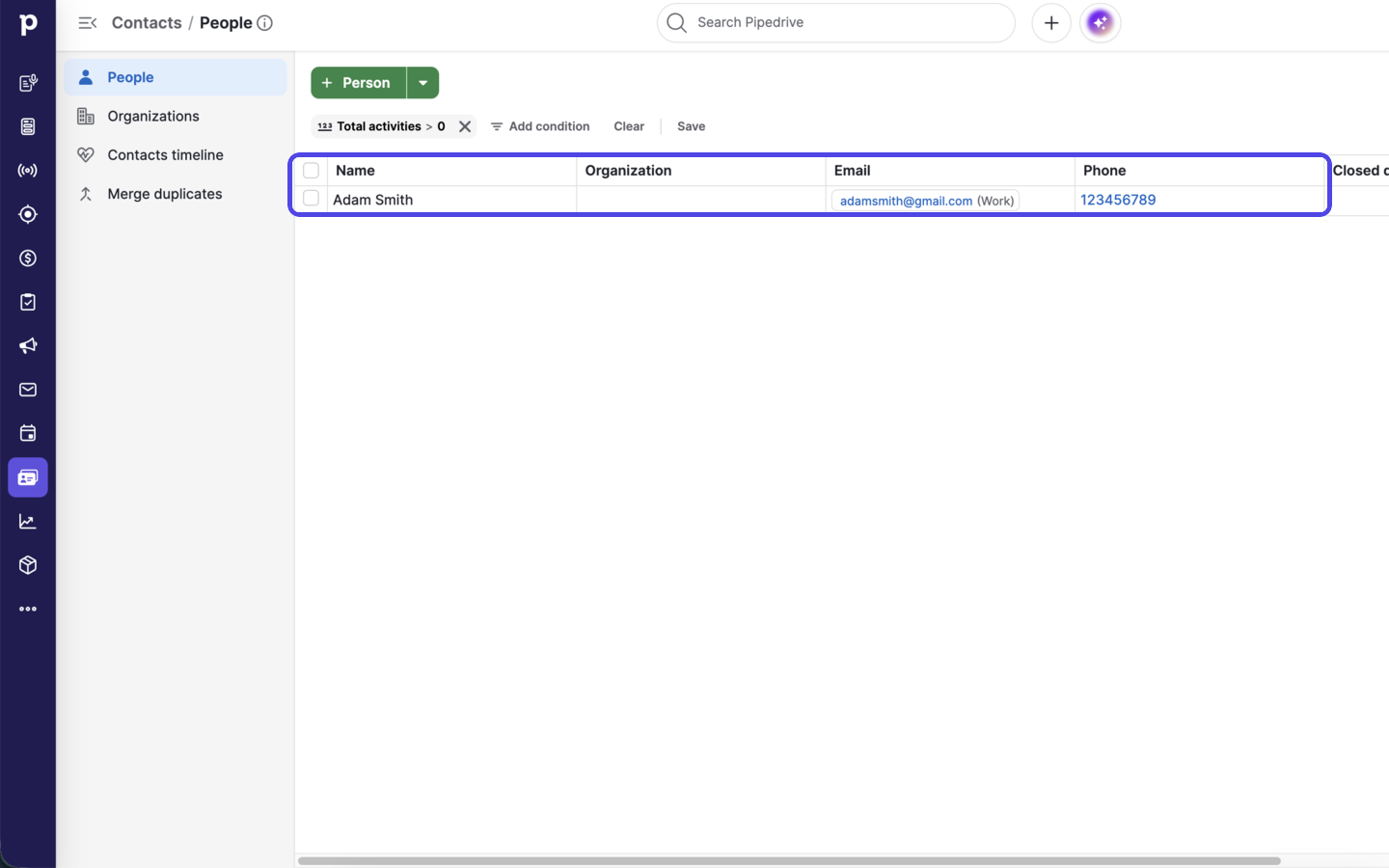This screenshot has height=868, width=1389.
Task: Click the info icon beside People title
Action: 265,23
